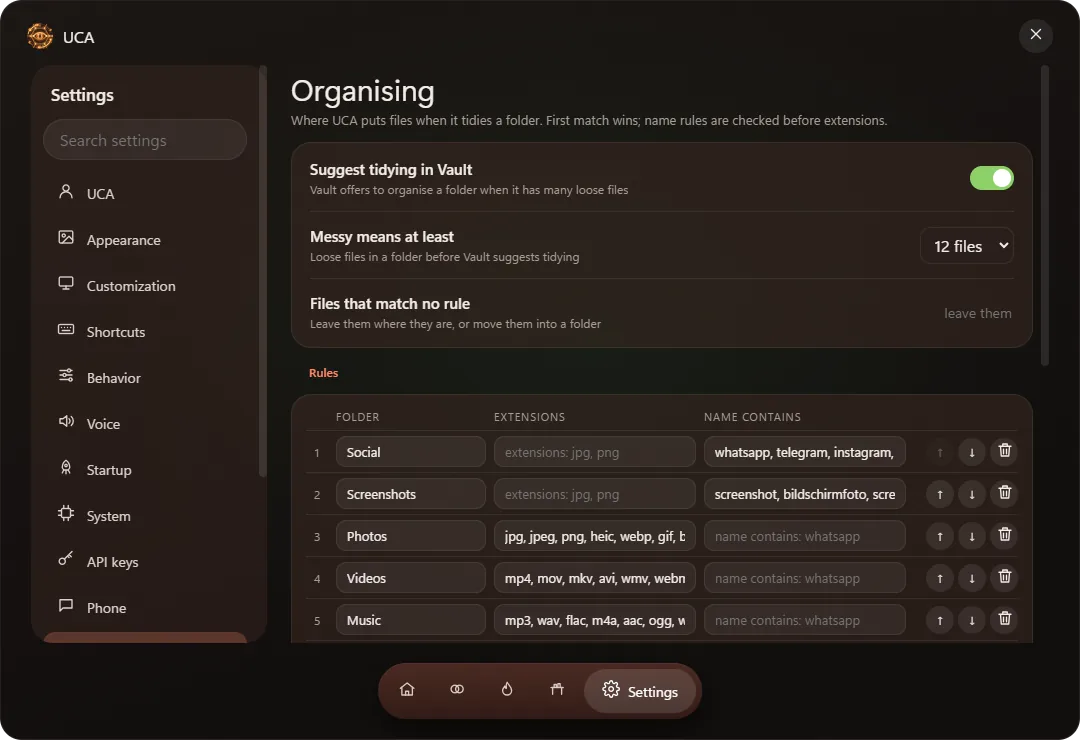Open Startup settings section

pos(145,470)
